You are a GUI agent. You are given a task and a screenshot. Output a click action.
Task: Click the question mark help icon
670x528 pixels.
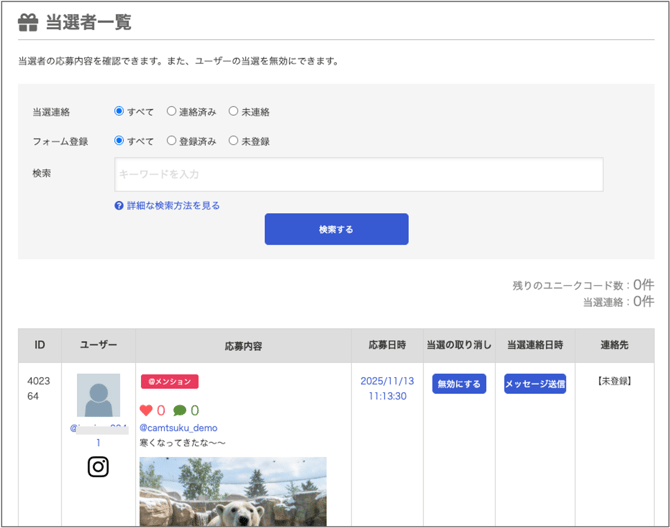tap(119, 206)
